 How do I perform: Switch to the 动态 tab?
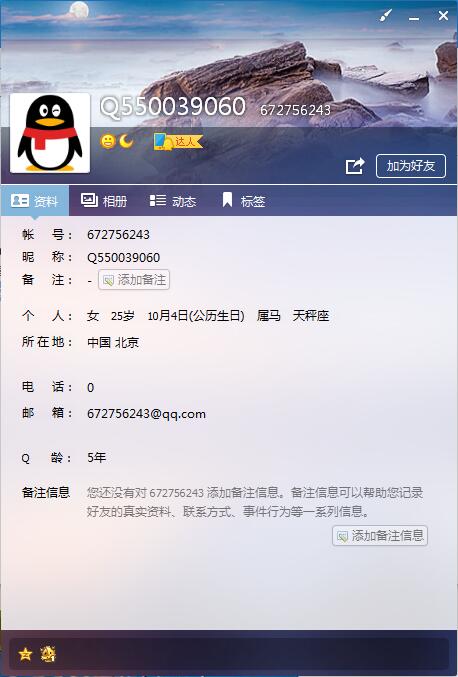coord(173,201)
